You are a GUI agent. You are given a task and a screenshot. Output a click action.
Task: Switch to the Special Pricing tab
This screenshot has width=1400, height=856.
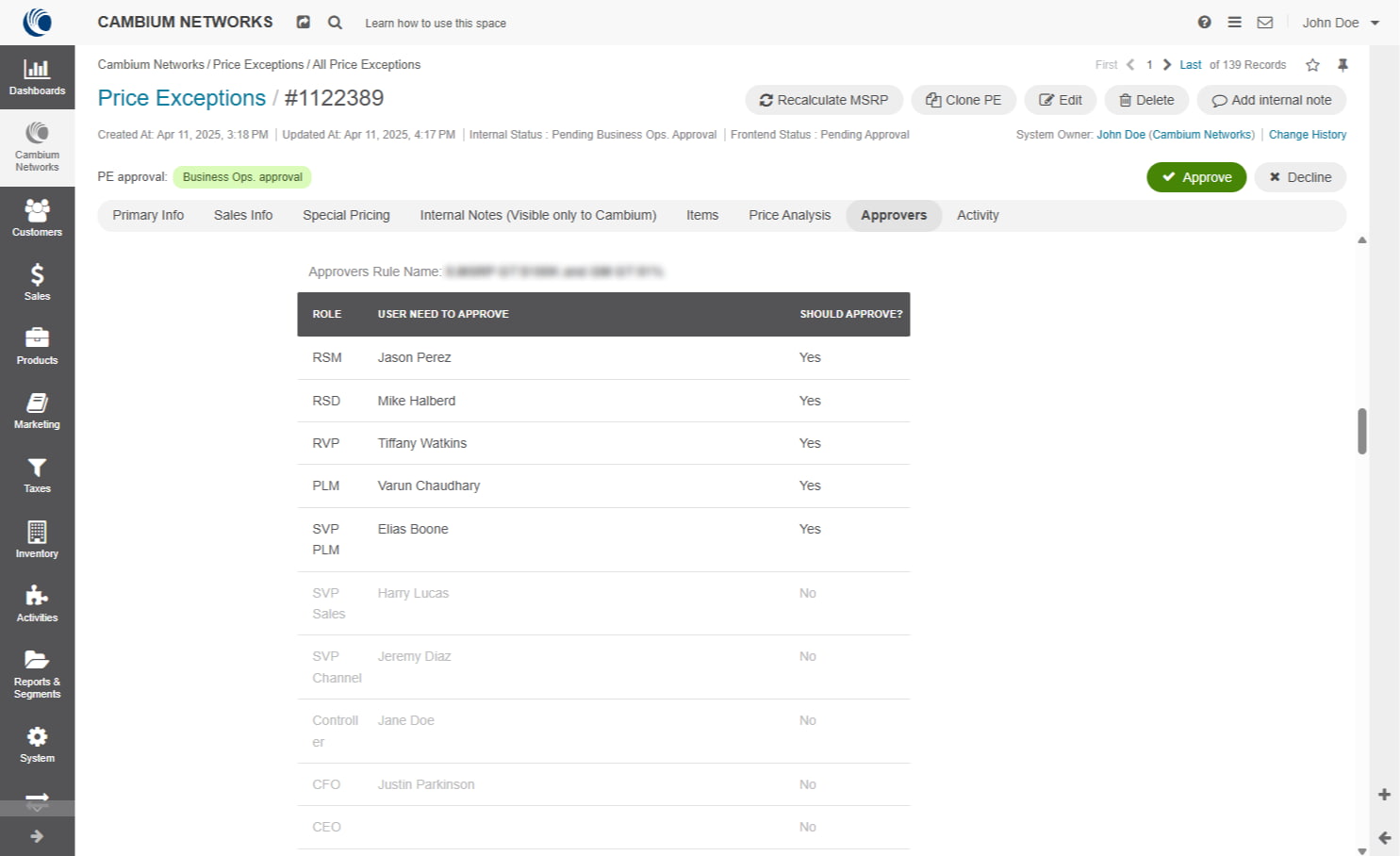coord(346,215)
